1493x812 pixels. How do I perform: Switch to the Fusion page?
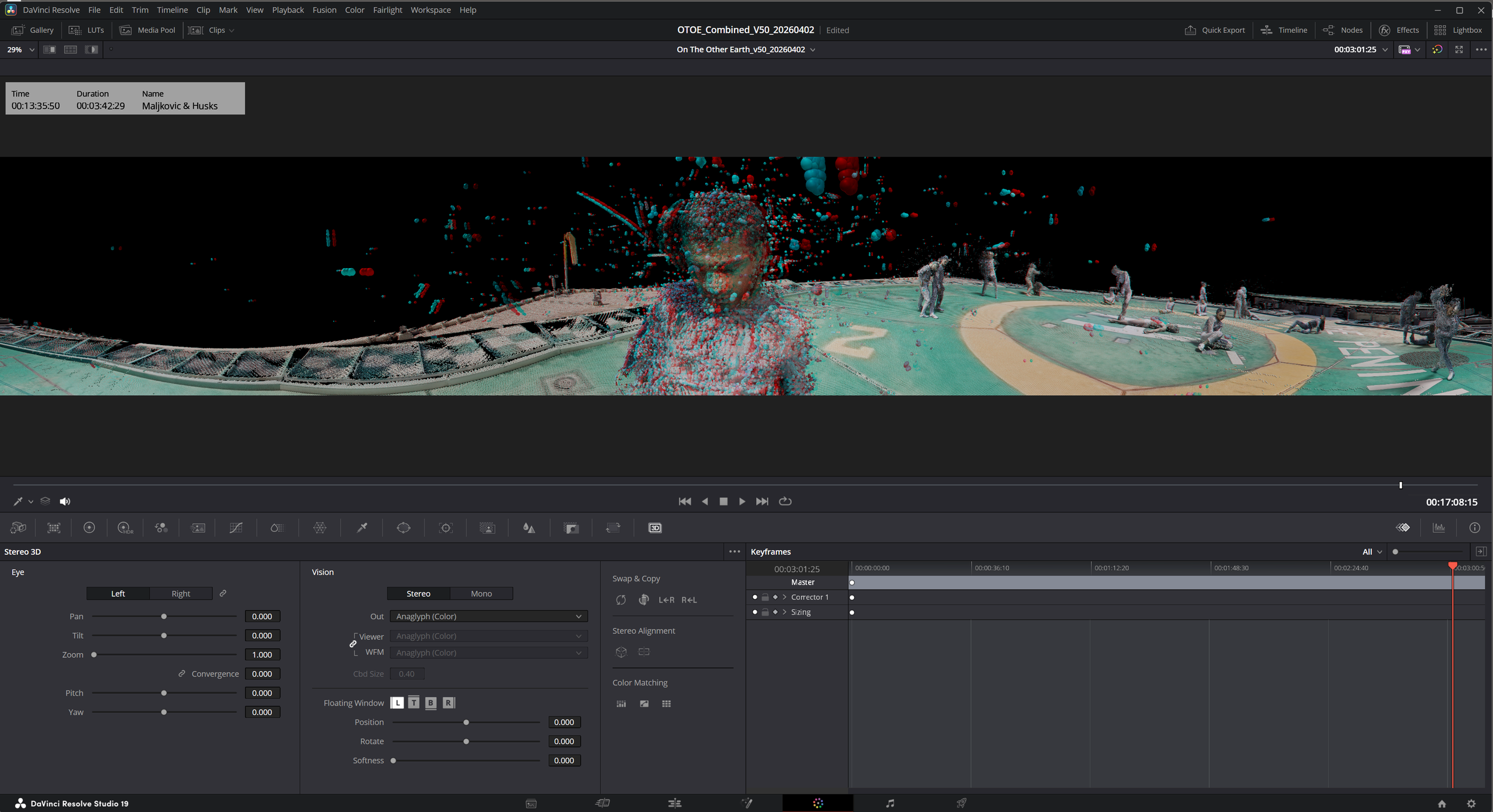746,803
